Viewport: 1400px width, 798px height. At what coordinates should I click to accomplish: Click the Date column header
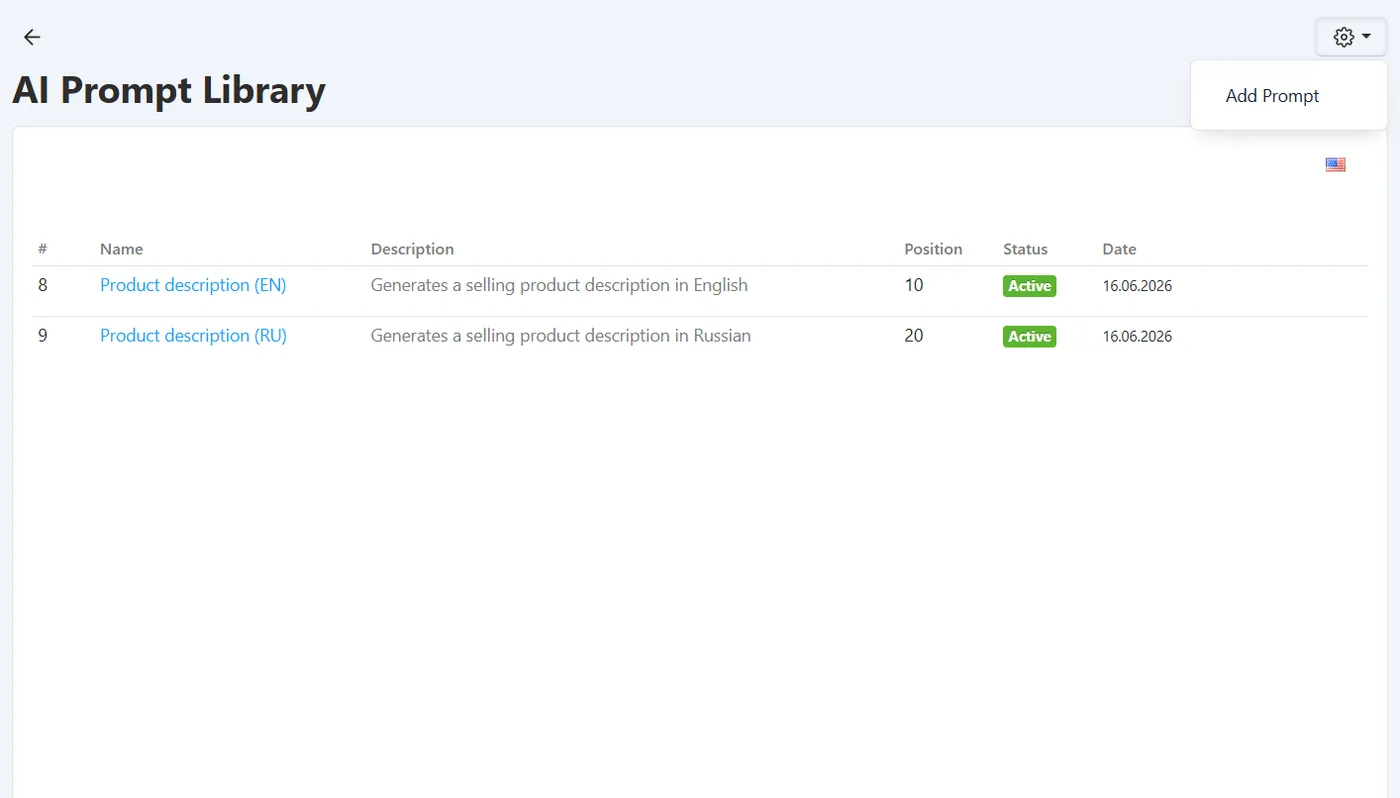point(1119,249)
